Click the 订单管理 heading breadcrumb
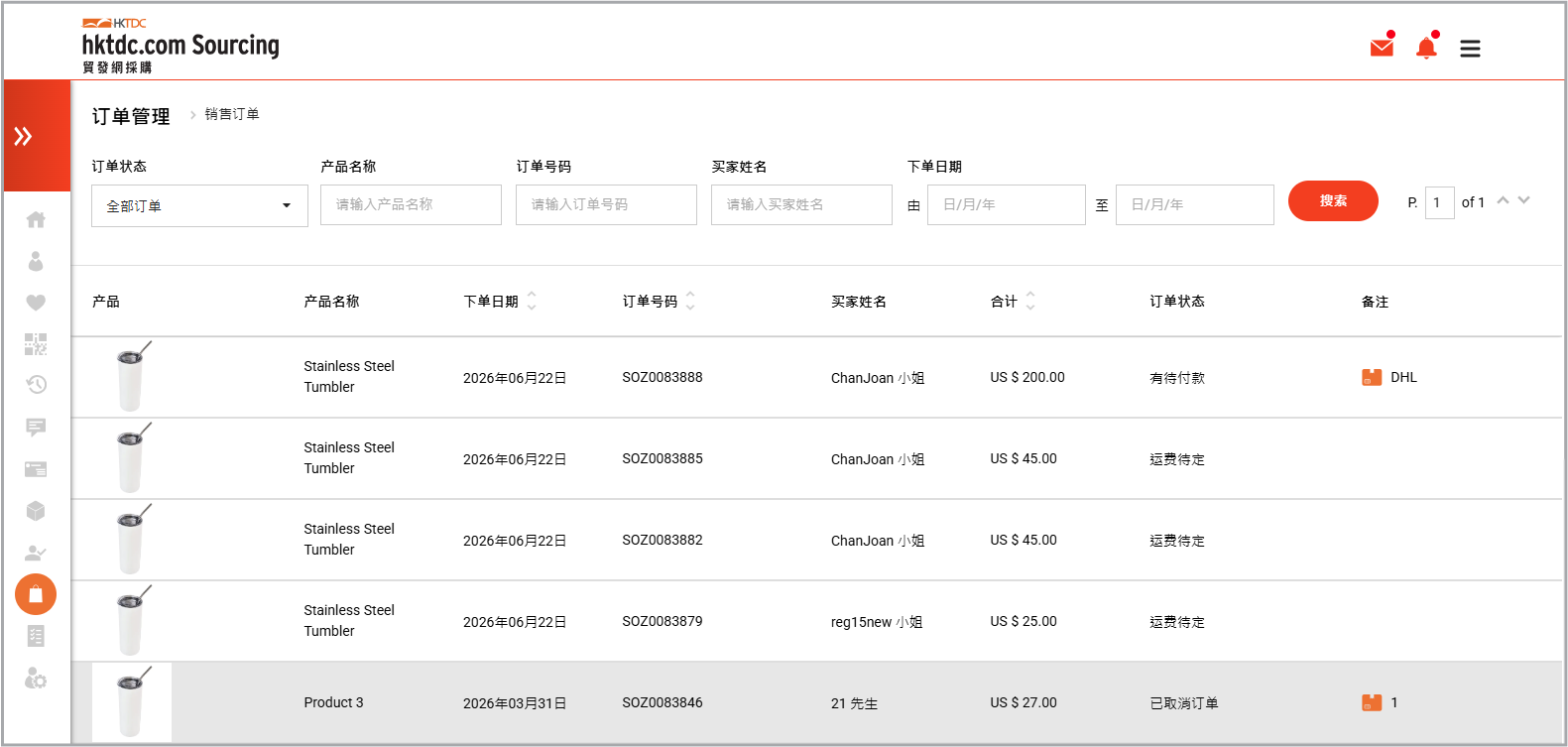This screenshot has width=1568, height=747. (x=131, y=116)
